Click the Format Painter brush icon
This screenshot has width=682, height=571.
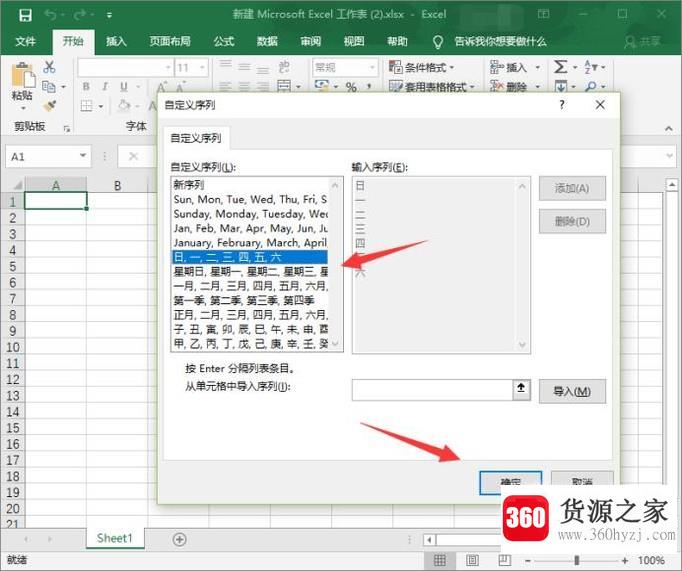click(x=50, y=106)
